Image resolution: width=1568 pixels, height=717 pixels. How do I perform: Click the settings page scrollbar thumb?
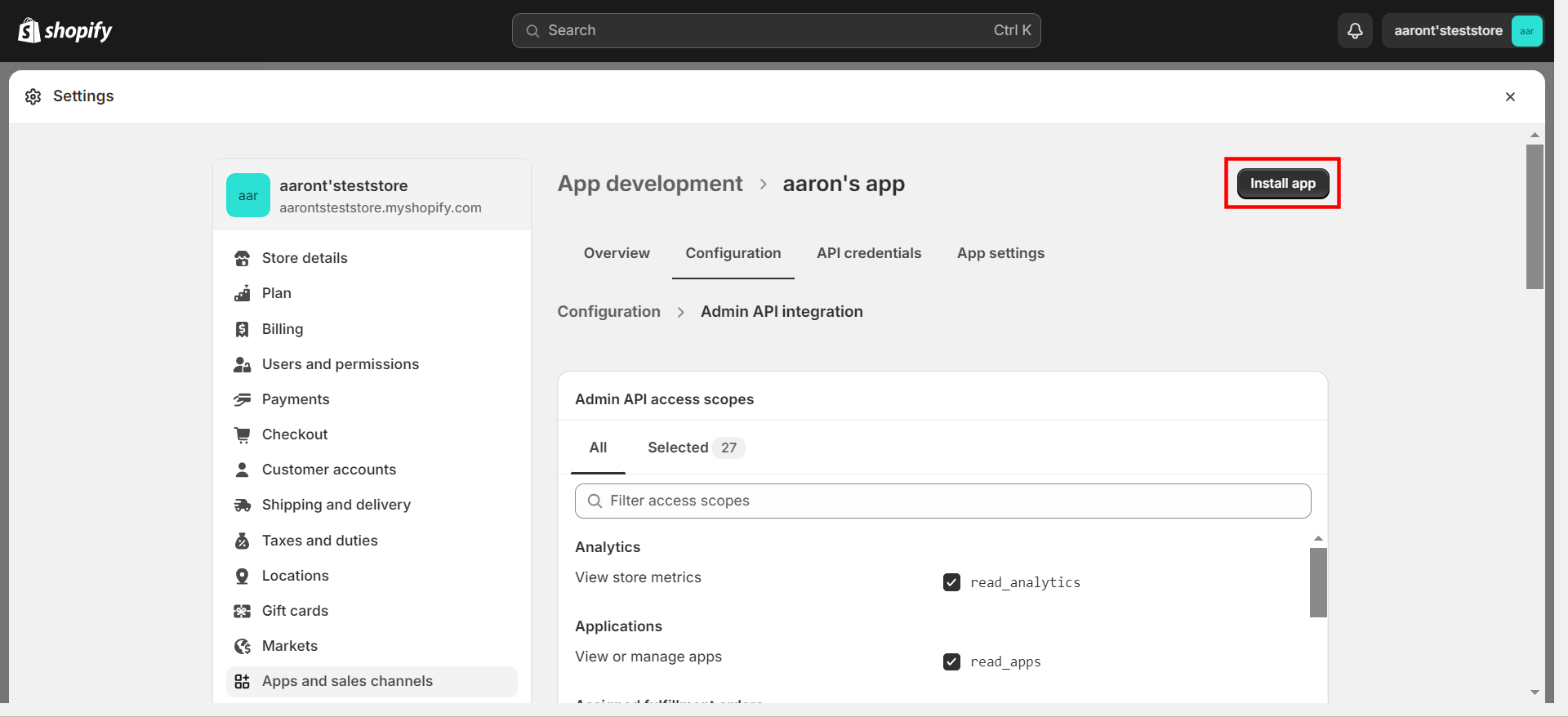pyautogui.click(x=1535, y=216)
